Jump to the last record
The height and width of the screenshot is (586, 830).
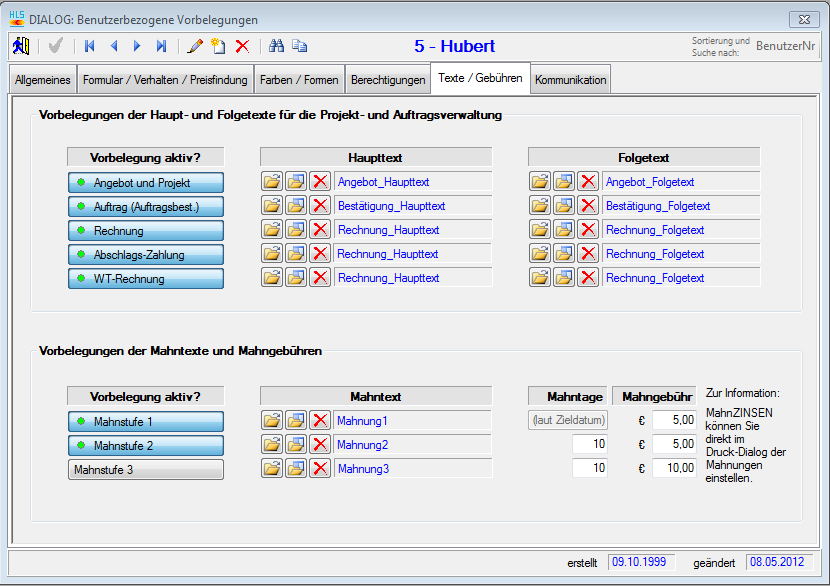pos(161,46)
